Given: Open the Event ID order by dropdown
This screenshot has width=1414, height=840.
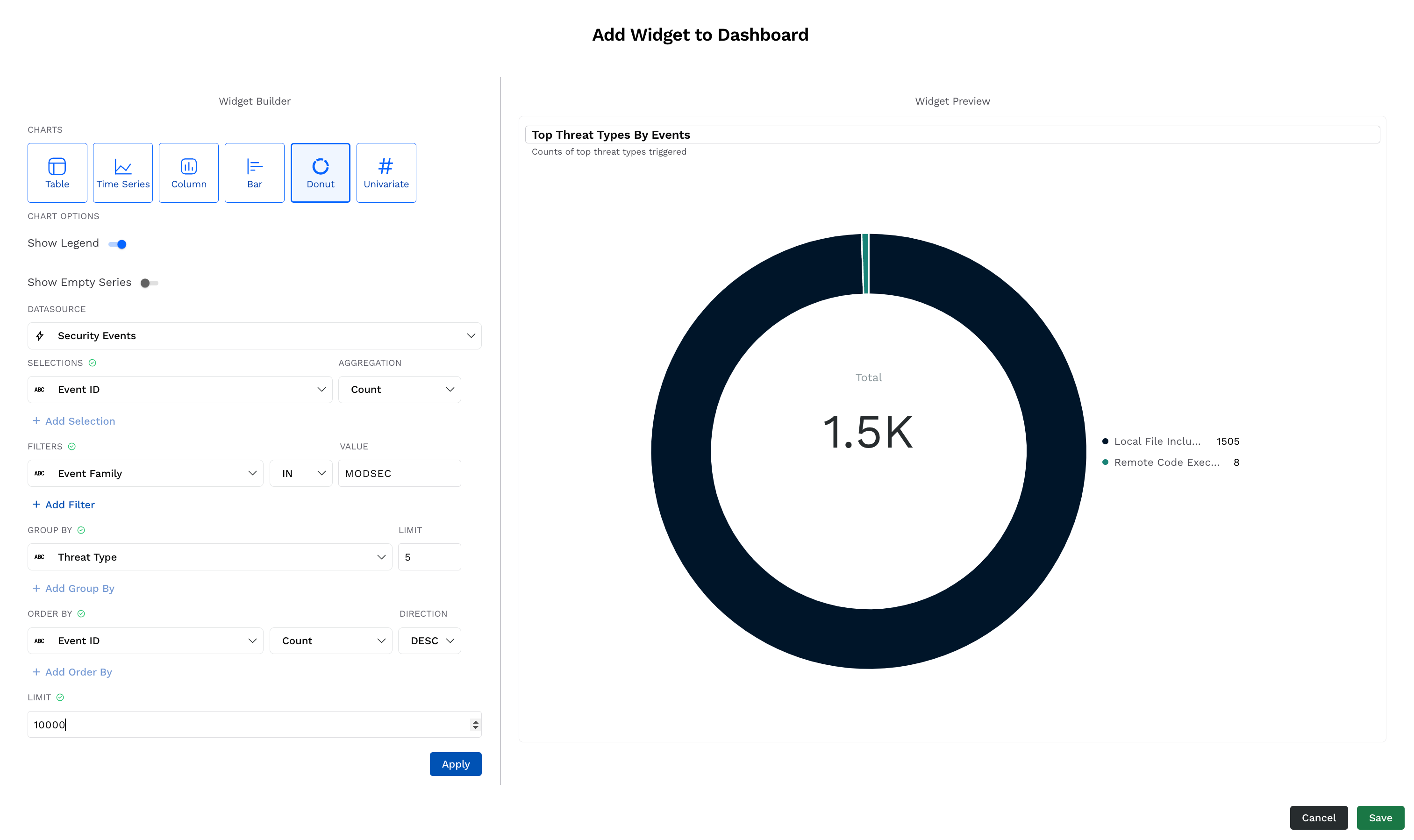Looking at the screenshot, I should tap(145, 641).
